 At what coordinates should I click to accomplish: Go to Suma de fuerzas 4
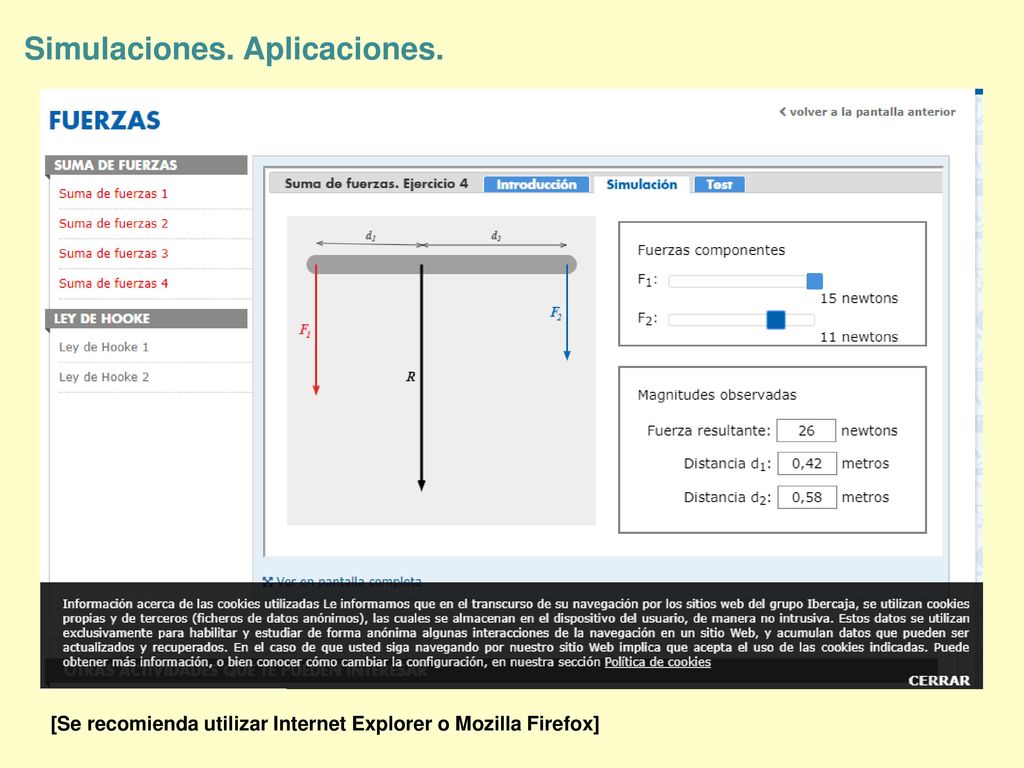click(113, 283)
